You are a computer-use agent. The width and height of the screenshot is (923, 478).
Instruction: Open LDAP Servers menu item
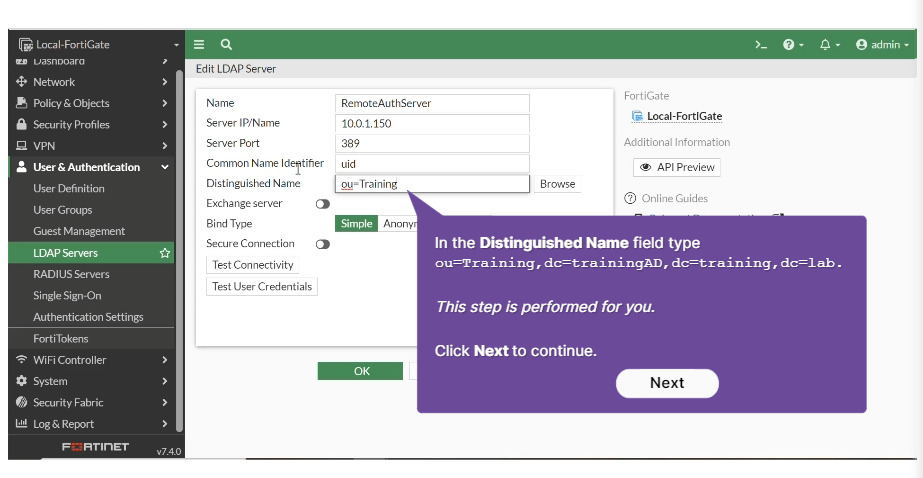click(91, 253)
